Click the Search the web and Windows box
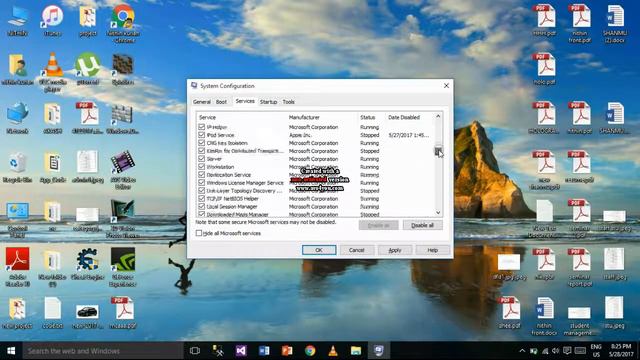Image resolution: width=640 pixels, height=360 pixels. pos(102,351)
